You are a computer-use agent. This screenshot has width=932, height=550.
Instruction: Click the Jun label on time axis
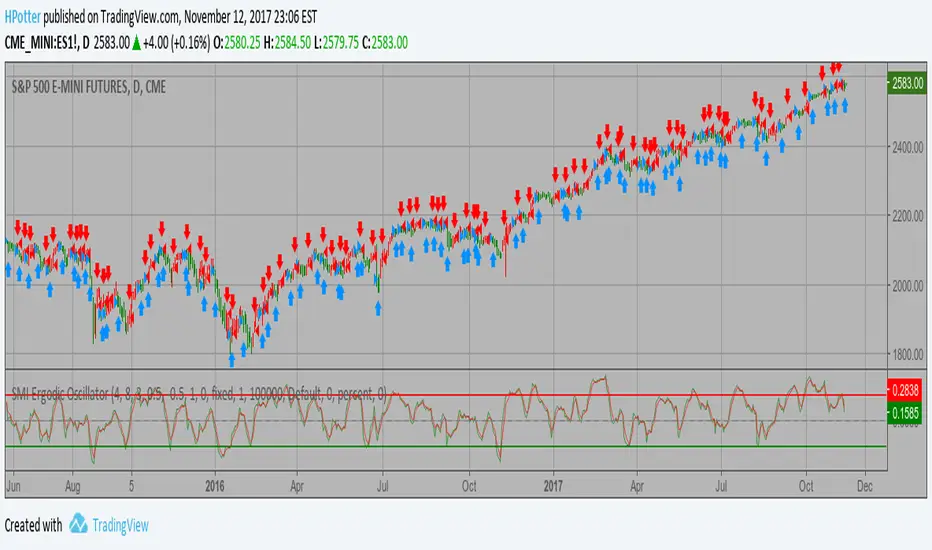13,486
